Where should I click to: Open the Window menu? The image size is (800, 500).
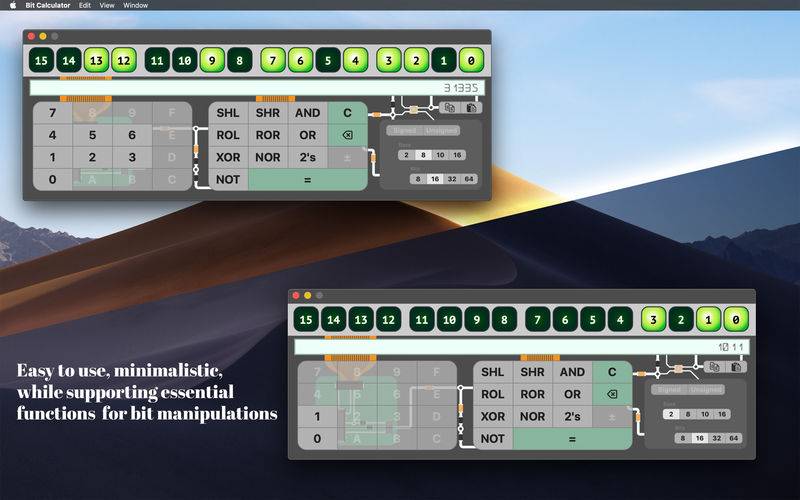pyautogui.click(x=135, y=5)
